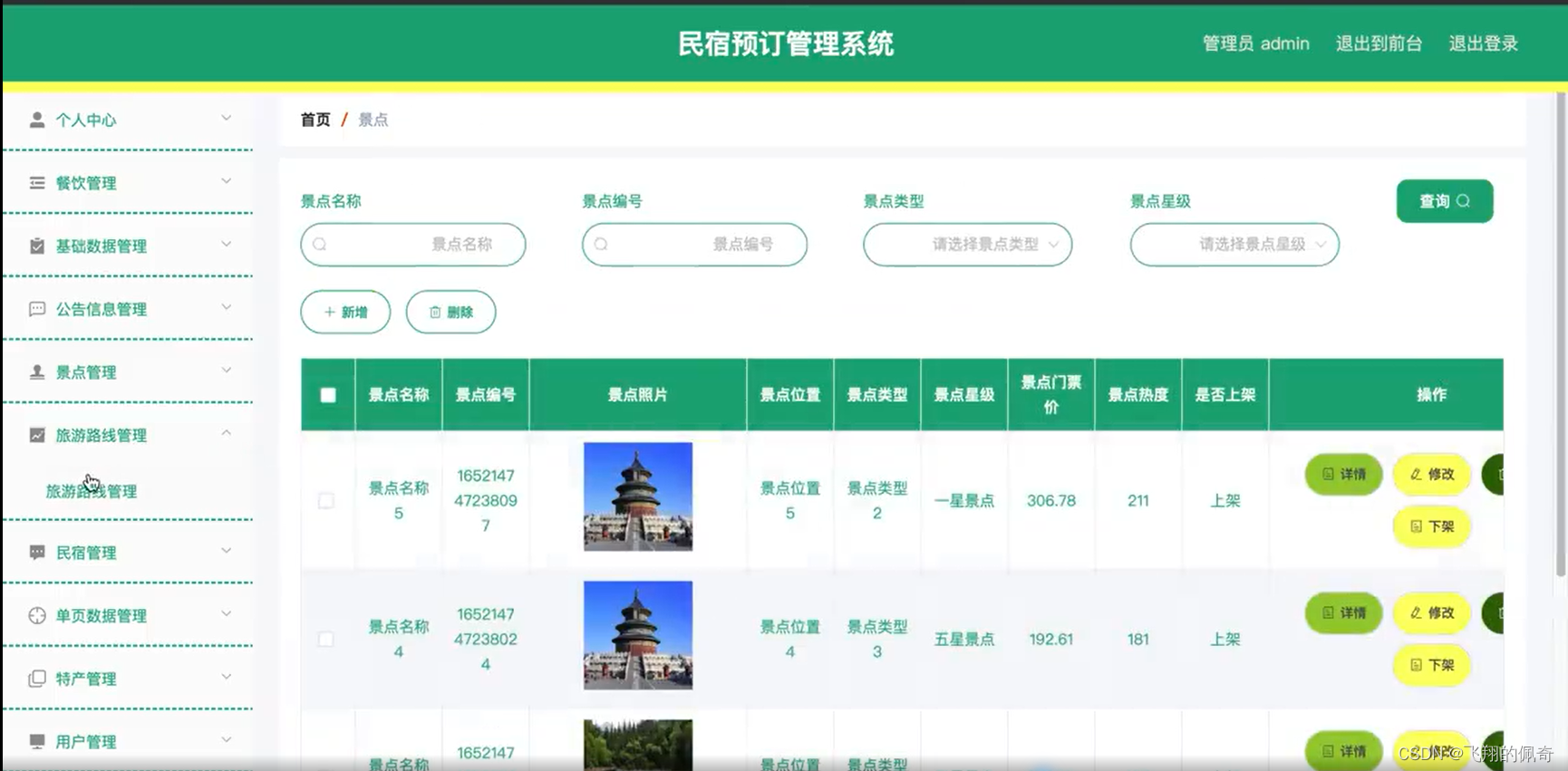
Task: Expand the 单页数据管理 chevron
Action: pos(227,613)
